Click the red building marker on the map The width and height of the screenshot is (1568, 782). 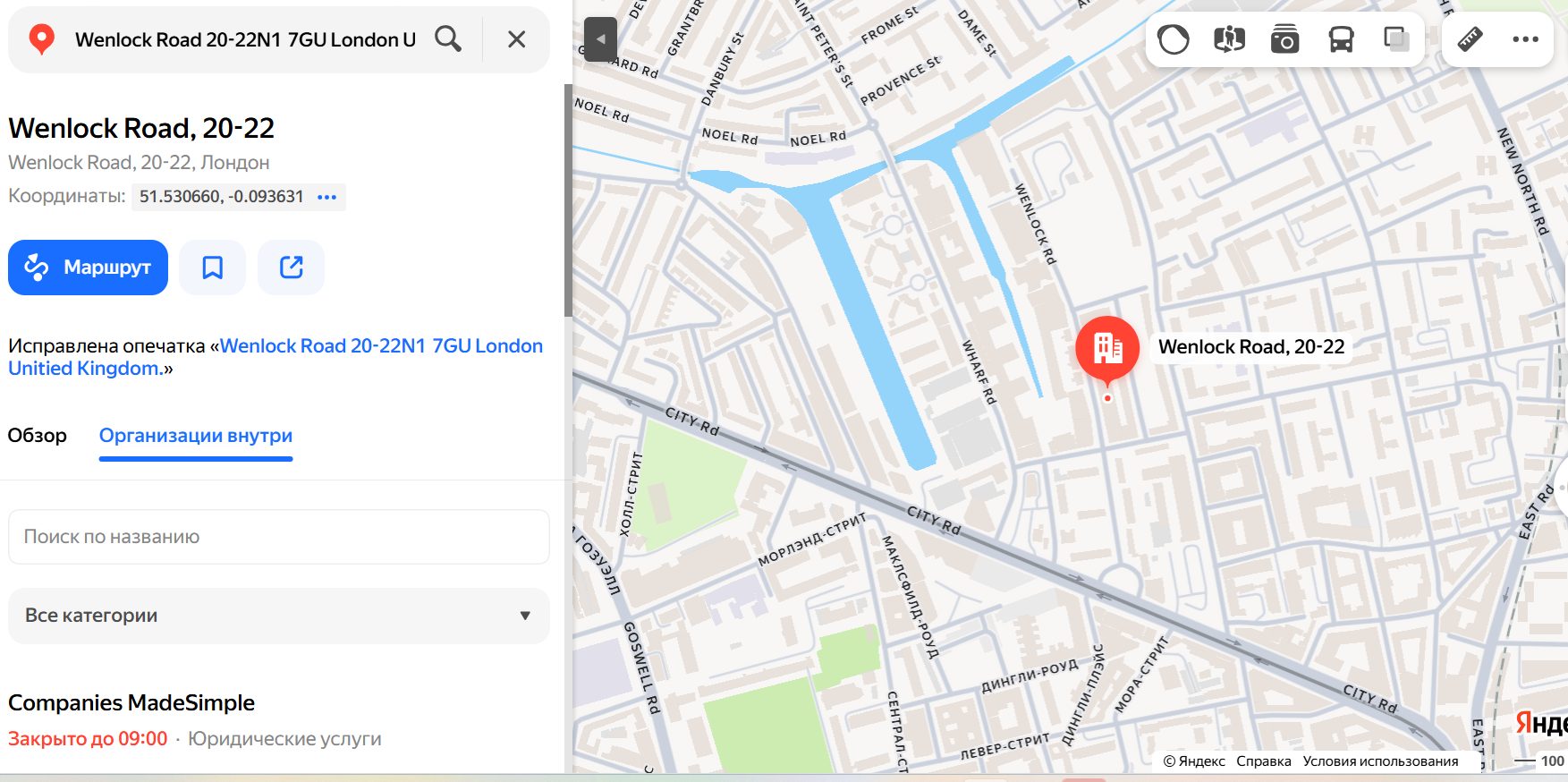tap(1107, 351)
